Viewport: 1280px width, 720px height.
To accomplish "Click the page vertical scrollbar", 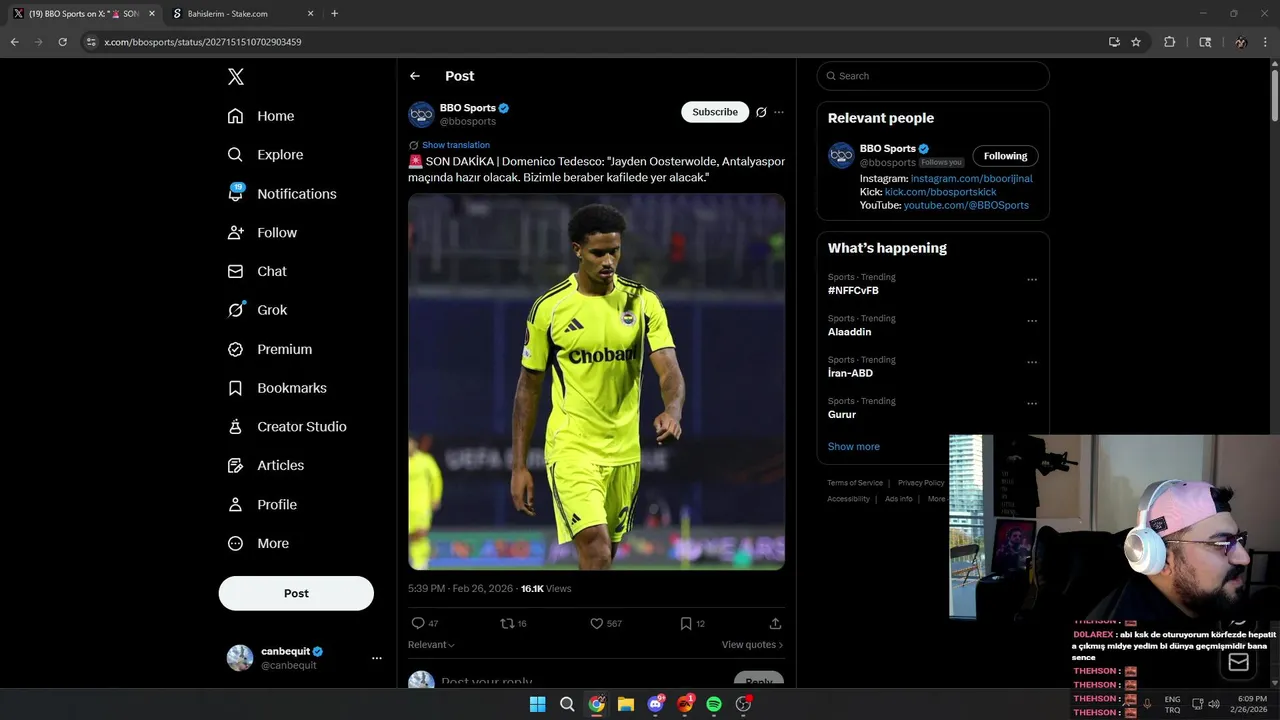I will coord(1274,95).
